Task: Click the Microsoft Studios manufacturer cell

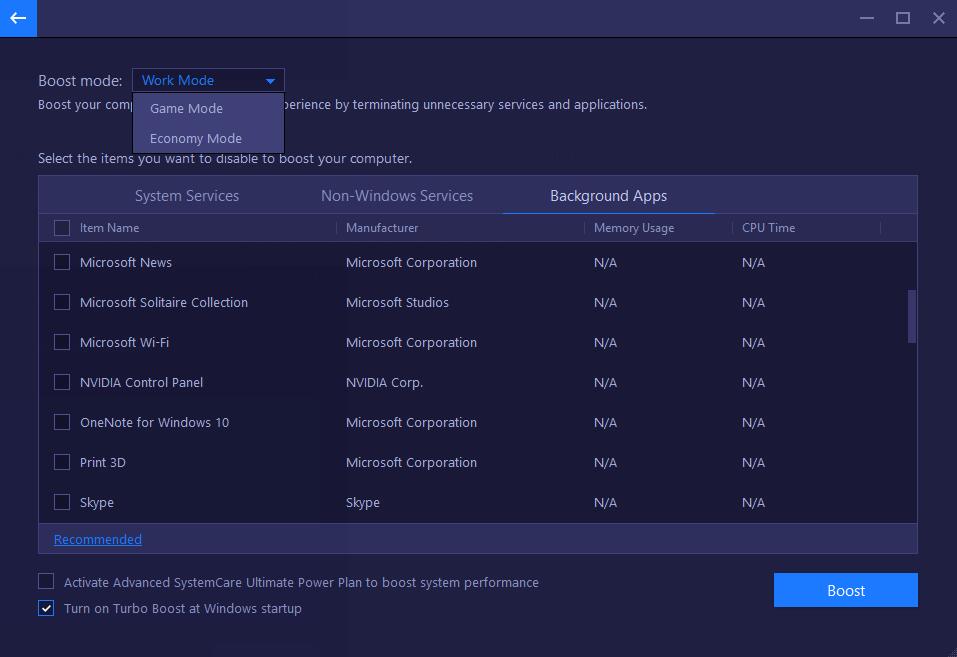Action: (397, 302)
